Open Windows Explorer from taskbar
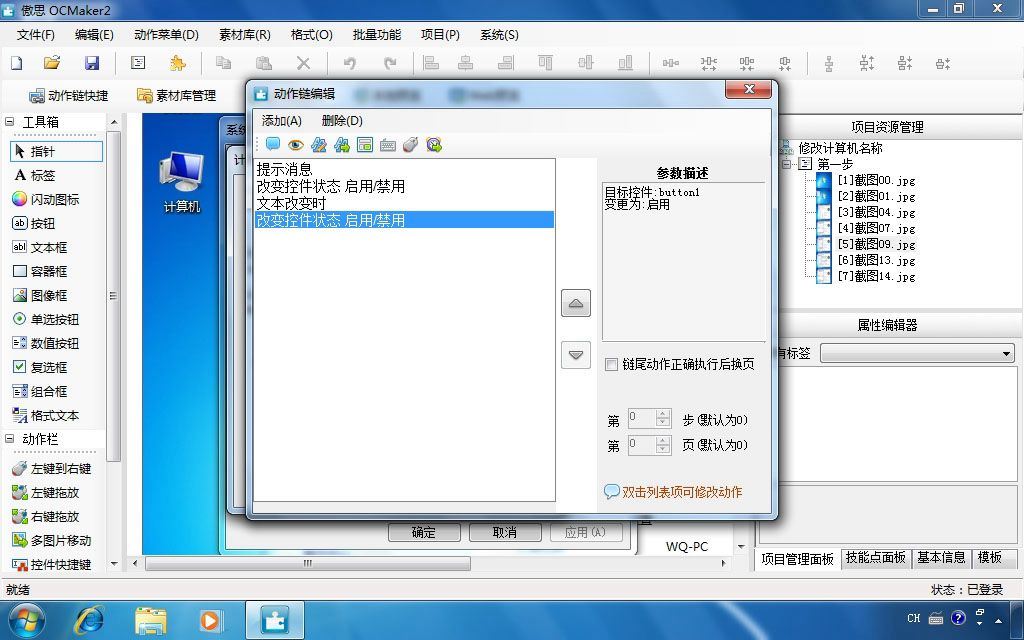The image size is (1024, 640). point(150,620)
